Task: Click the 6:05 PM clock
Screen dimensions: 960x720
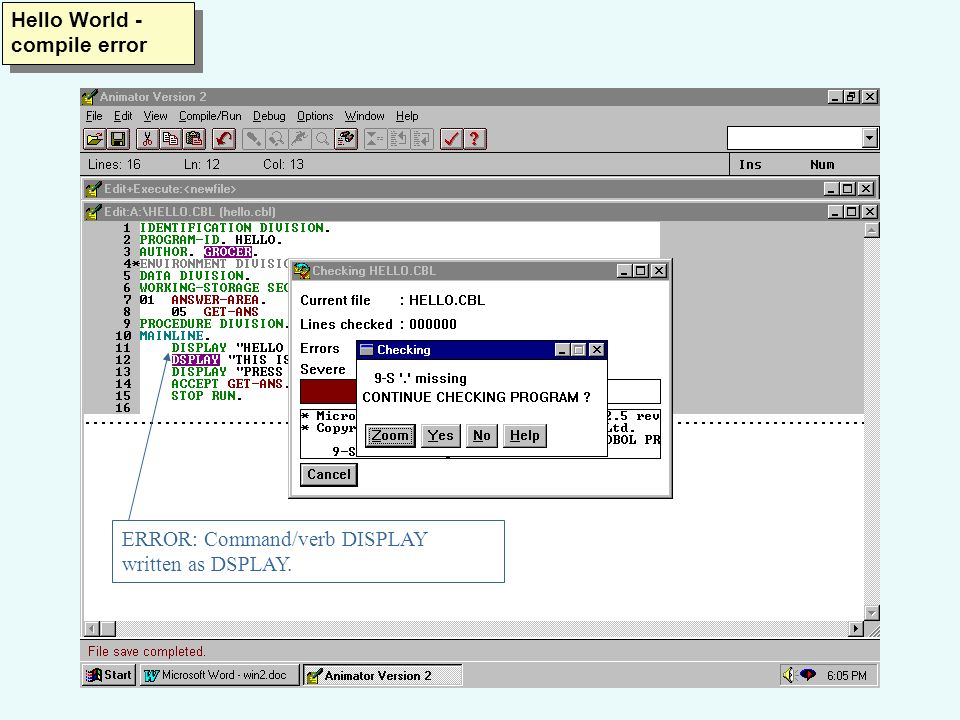Action: (846, 675)
